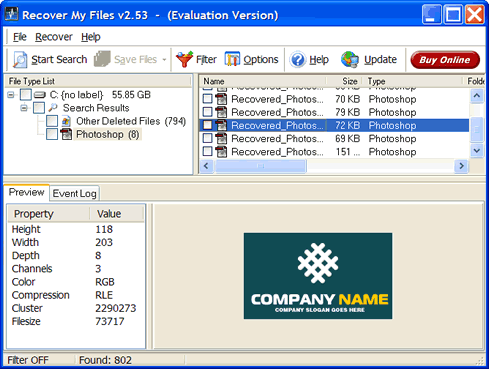
Task: Click file icon of the 72 KB row
Action: tap(221, 125)
